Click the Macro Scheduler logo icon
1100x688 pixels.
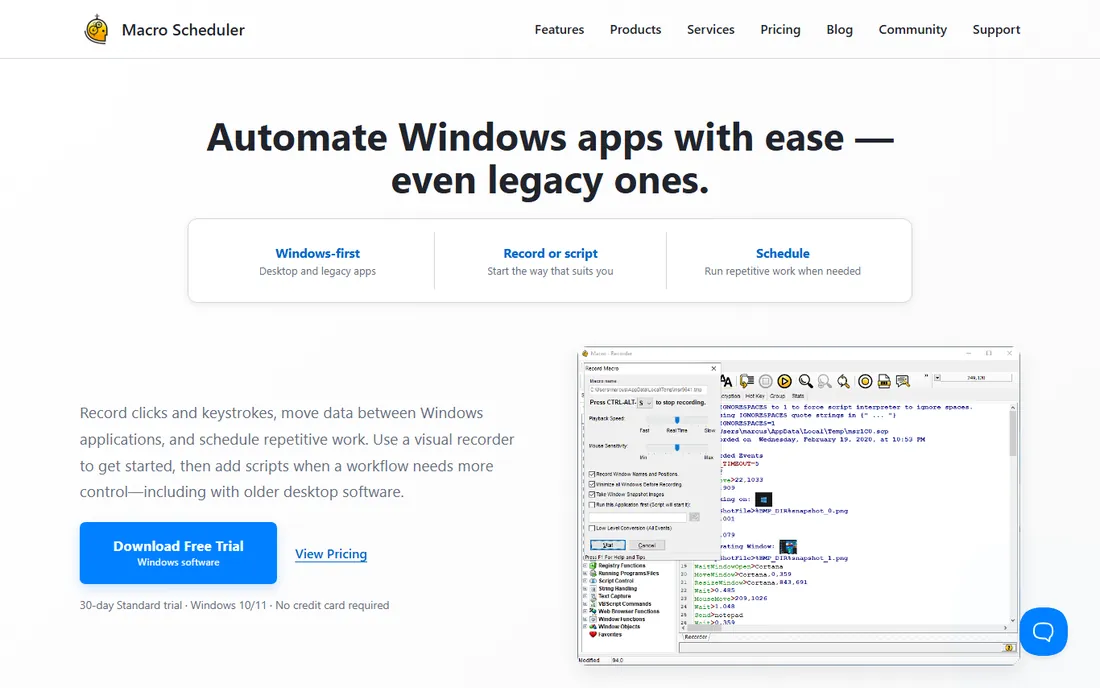click(x=96, y=29)
